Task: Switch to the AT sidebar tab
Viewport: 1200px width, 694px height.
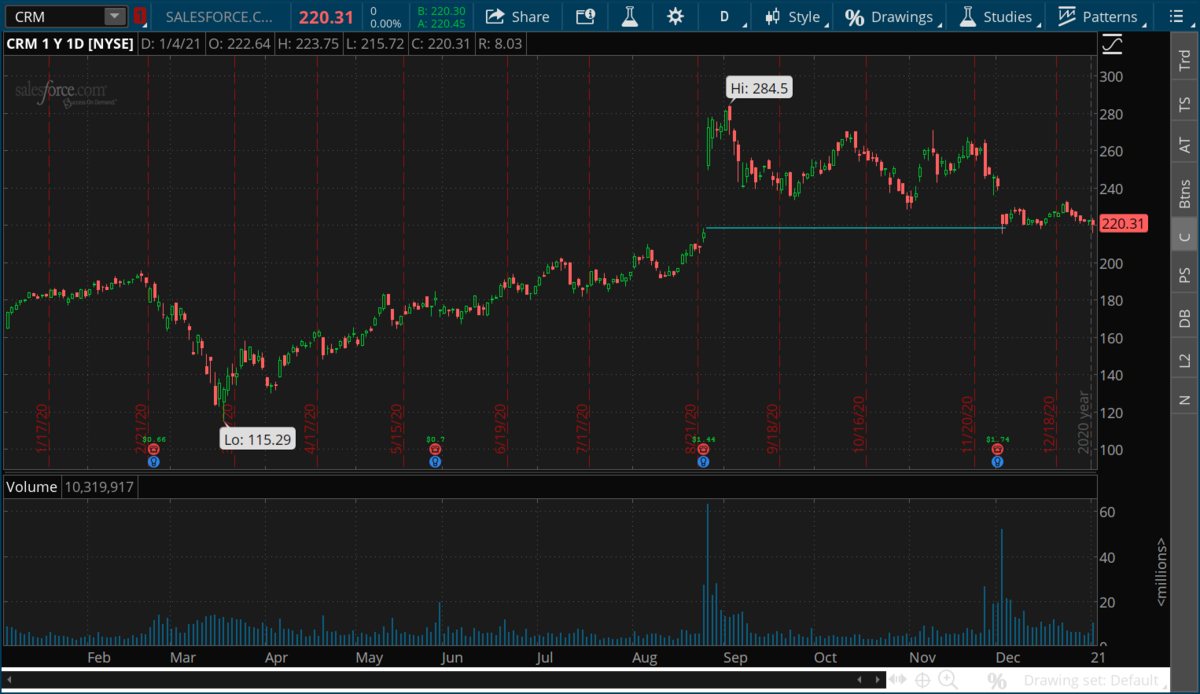Action: coord(1185,146)
